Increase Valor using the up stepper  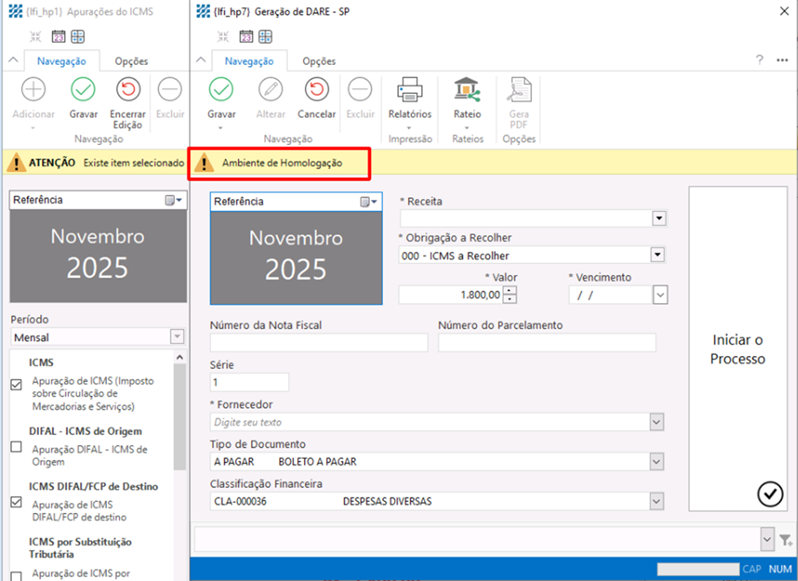click(510, 290)
